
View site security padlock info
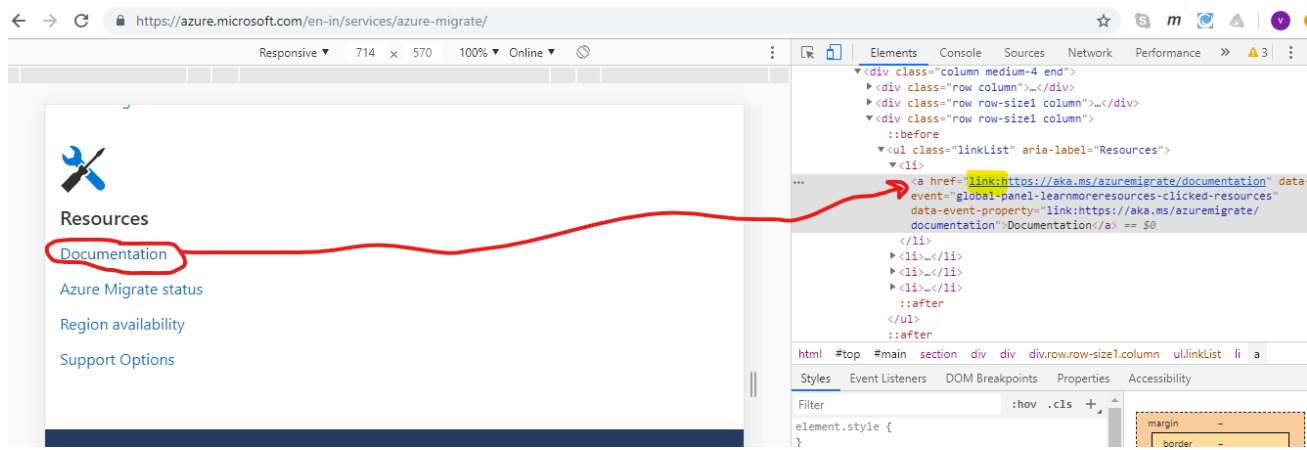(120, 21)
